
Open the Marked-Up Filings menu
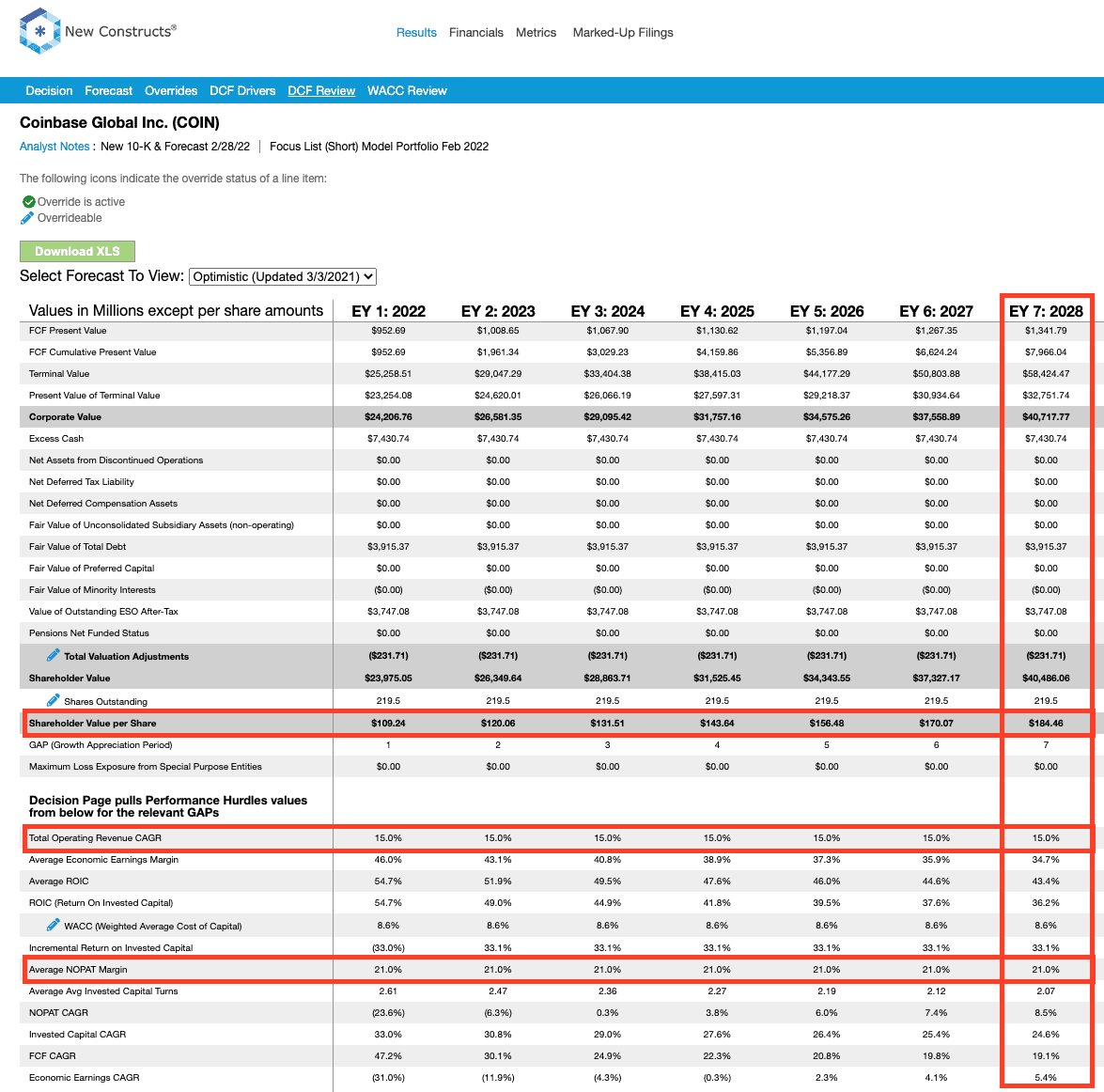[623, 32]
